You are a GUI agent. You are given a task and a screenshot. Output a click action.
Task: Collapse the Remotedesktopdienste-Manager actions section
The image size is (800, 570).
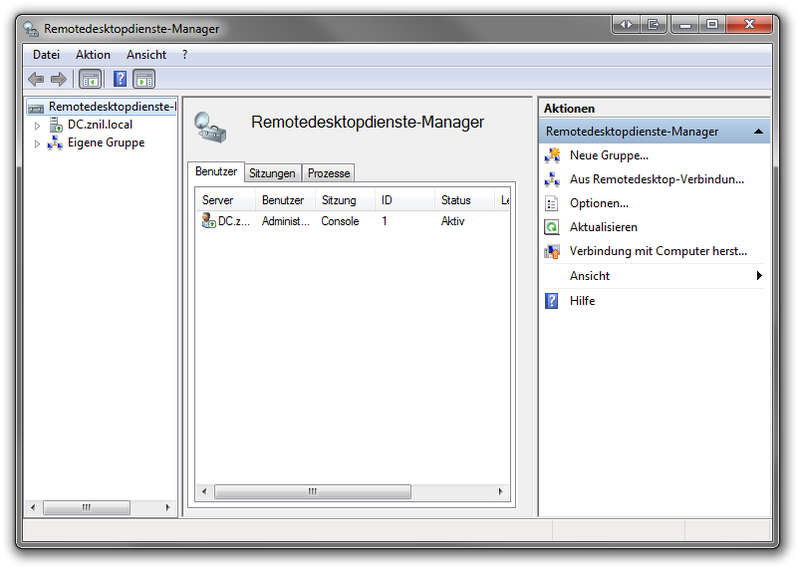pyautogui.click(x=759, y=131)
